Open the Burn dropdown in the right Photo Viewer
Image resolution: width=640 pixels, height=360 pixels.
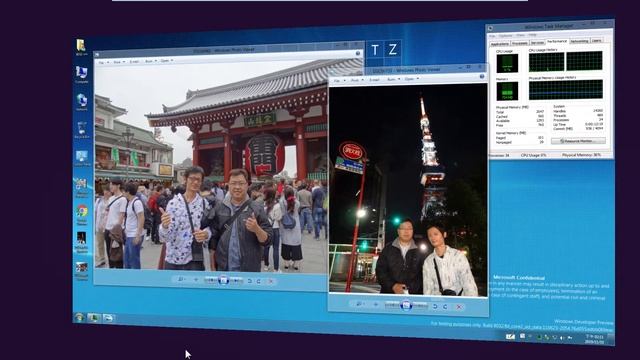[x=393, y=79]
